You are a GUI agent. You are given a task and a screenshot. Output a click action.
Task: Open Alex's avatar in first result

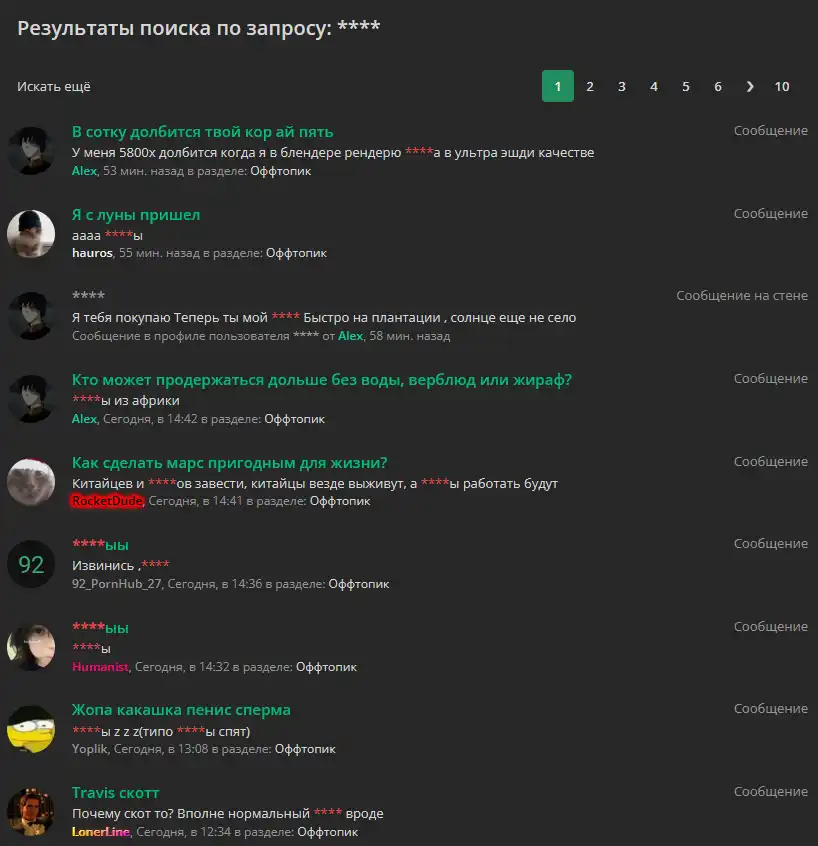click(31, 151)
